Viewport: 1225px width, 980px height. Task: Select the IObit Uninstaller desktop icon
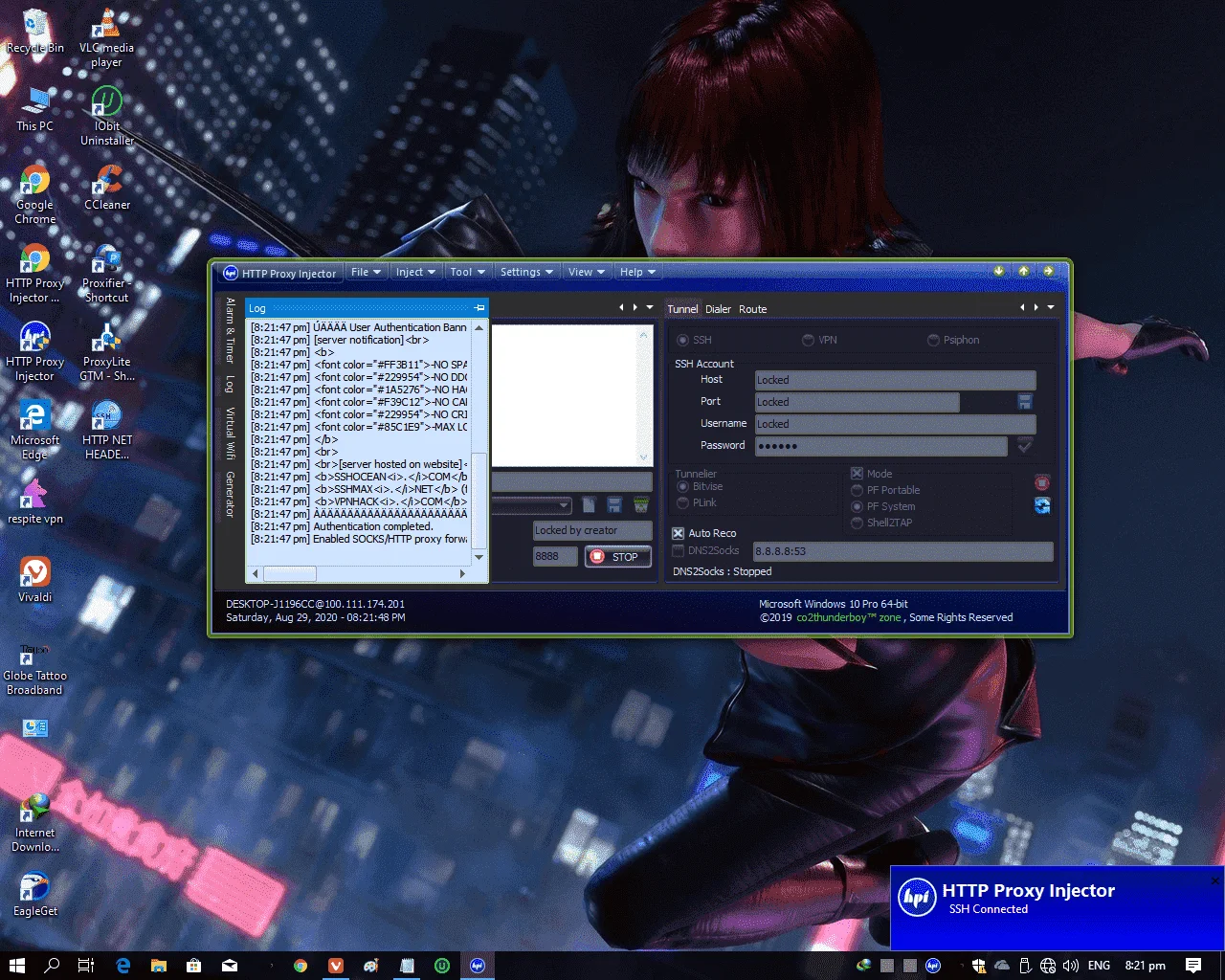point(107,117)
